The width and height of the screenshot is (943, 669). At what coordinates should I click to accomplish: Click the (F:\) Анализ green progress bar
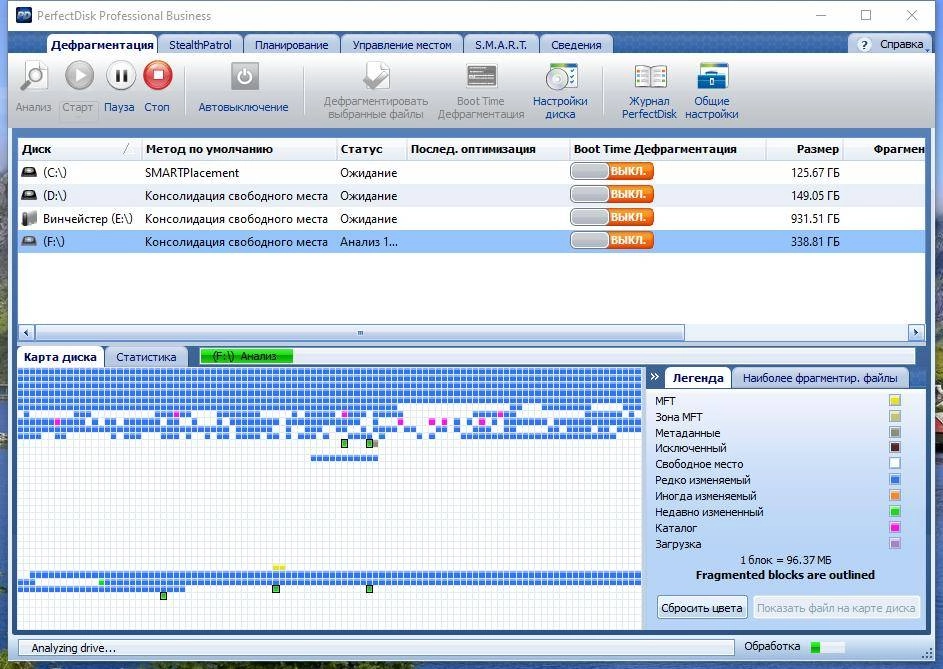point(246,356)
